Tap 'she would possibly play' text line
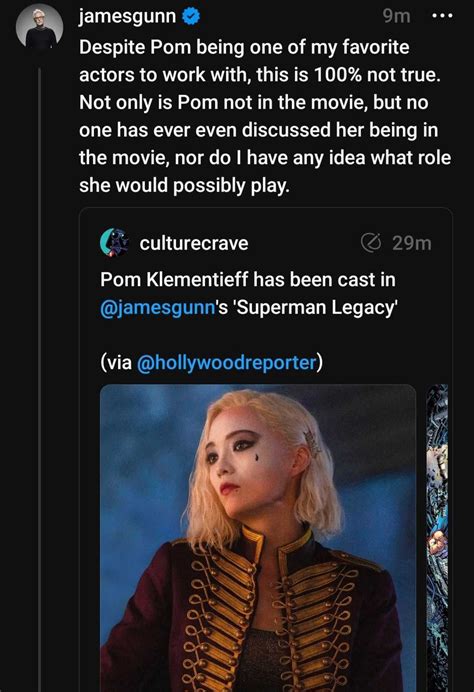 [184, 185]
